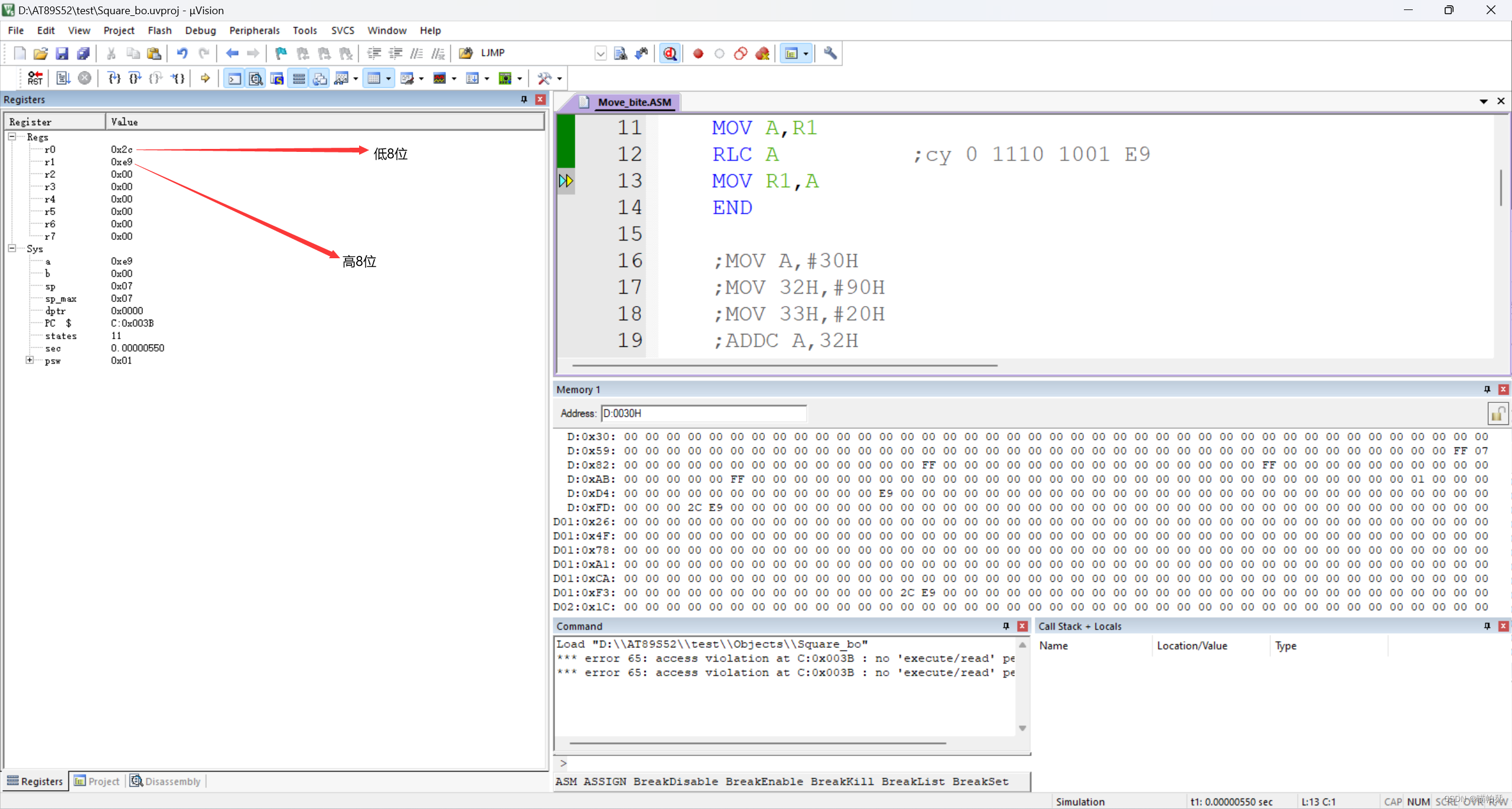
Task: Open the Peripherals menu
Action: (x=254, y=30)
